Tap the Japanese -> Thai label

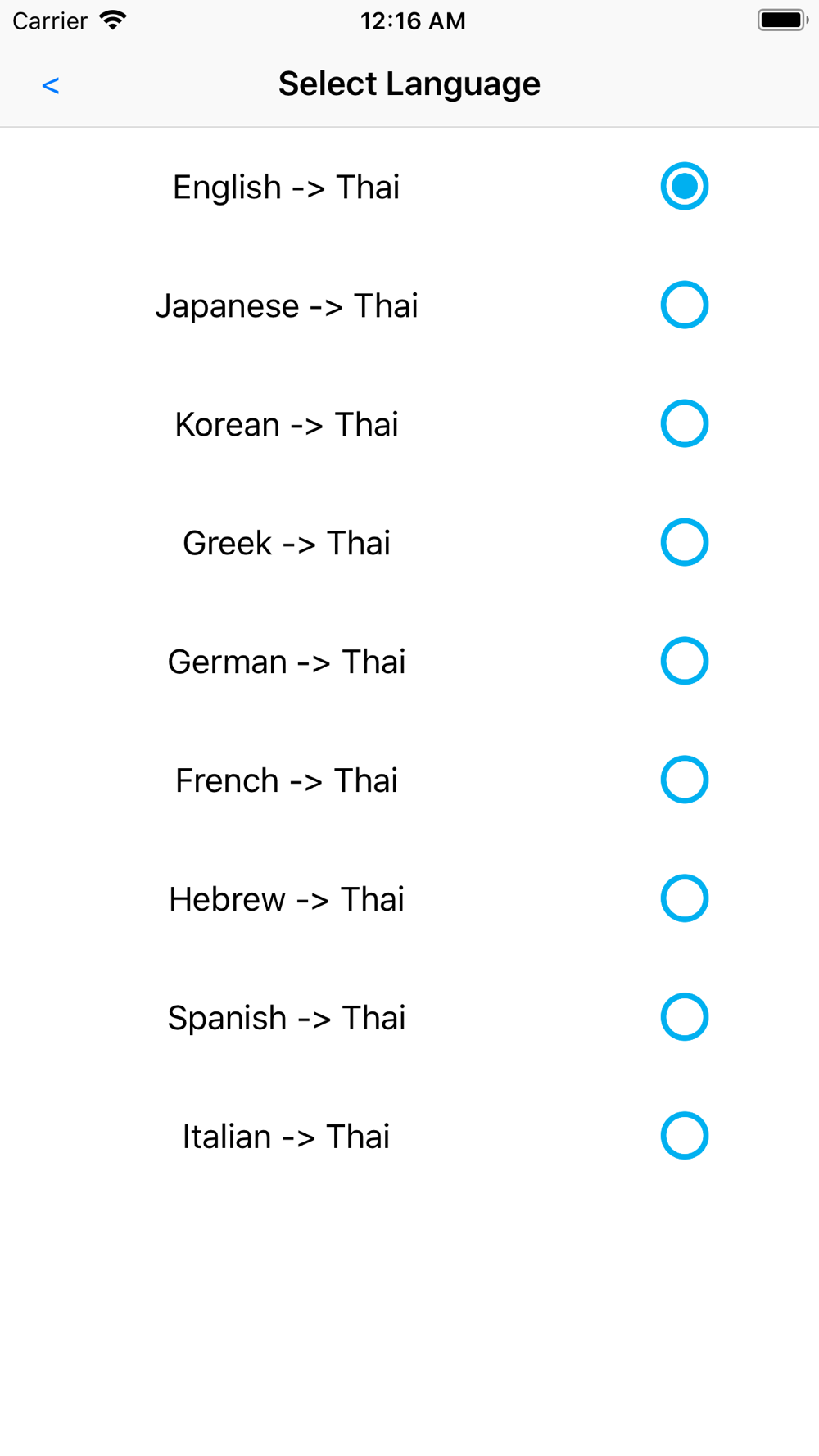point(287,306)
